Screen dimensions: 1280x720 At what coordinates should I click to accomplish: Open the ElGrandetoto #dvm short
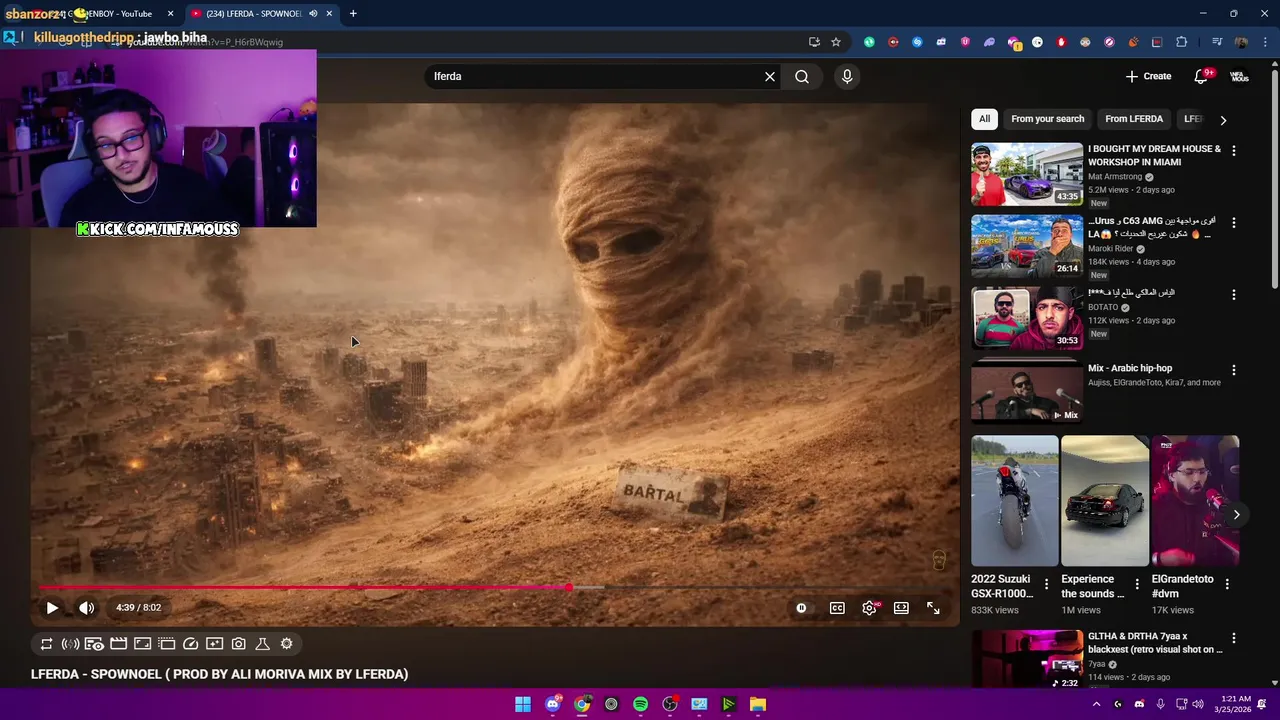[x=1195, y=500]
